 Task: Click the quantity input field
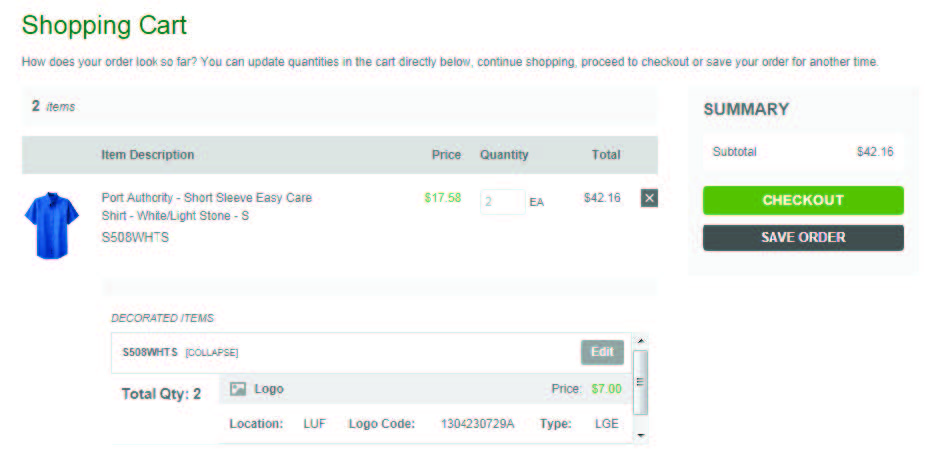point(502,201)
